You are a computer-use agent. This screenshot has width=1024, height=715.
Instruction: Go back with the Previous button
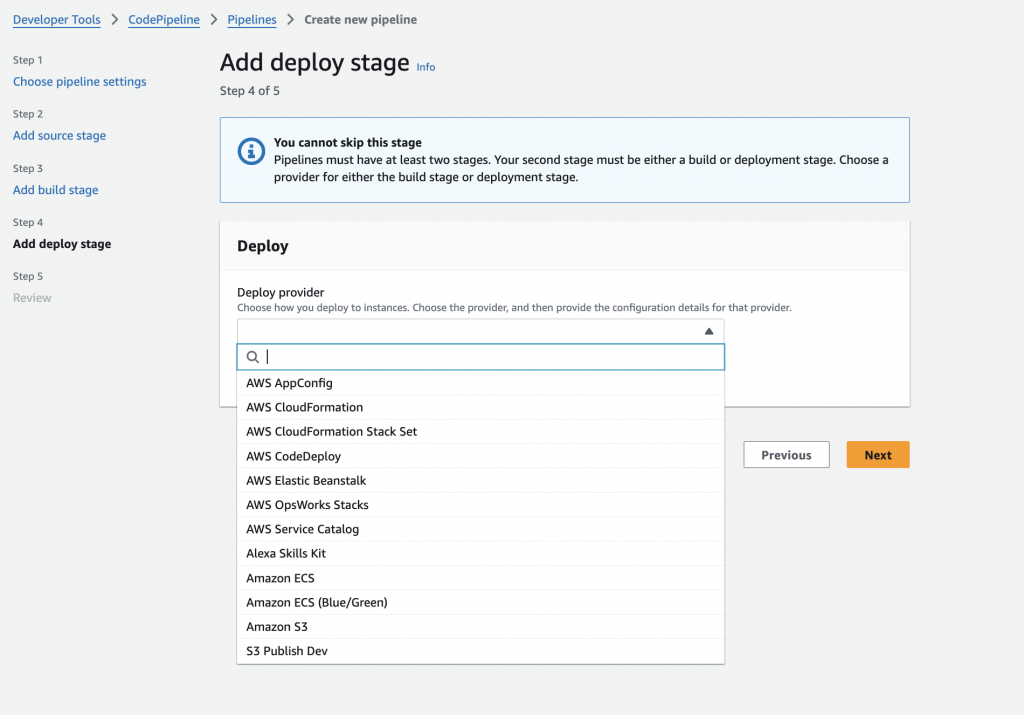click(x=786, y=455)
